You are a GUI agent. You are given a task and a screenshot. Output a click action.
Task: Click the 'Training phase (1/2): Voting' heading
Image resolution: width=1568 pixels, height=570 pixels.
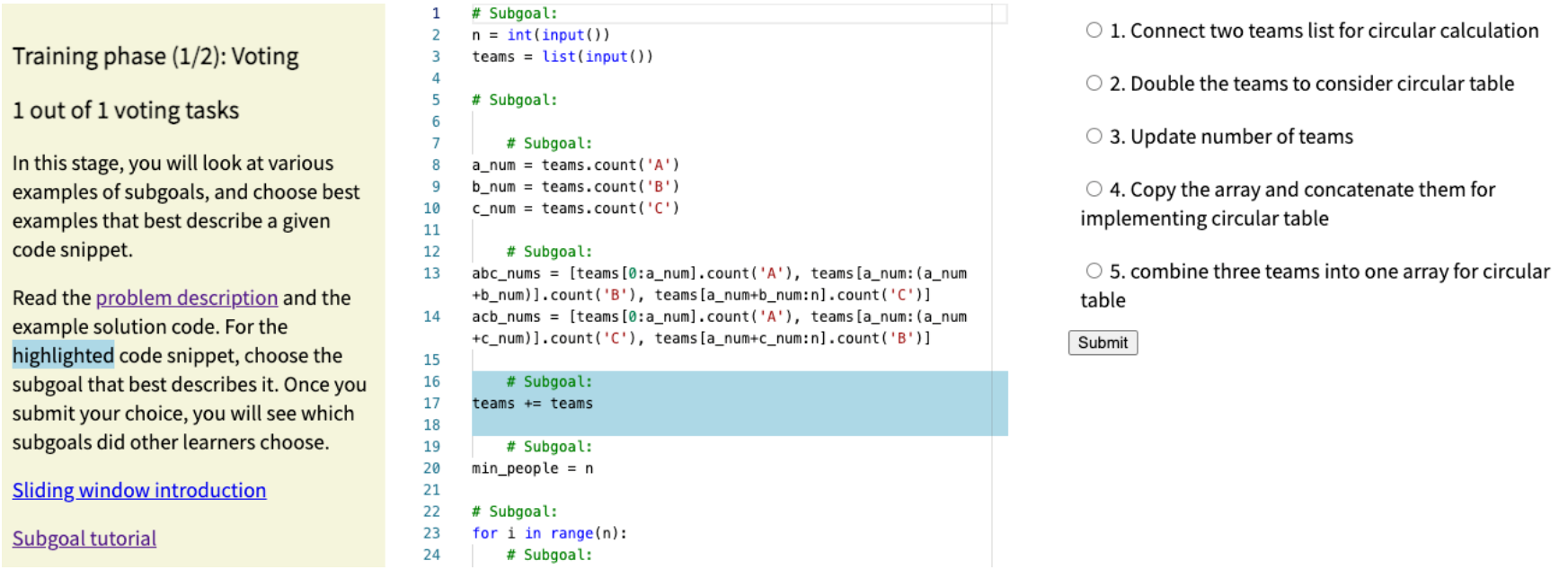(155, 57)
